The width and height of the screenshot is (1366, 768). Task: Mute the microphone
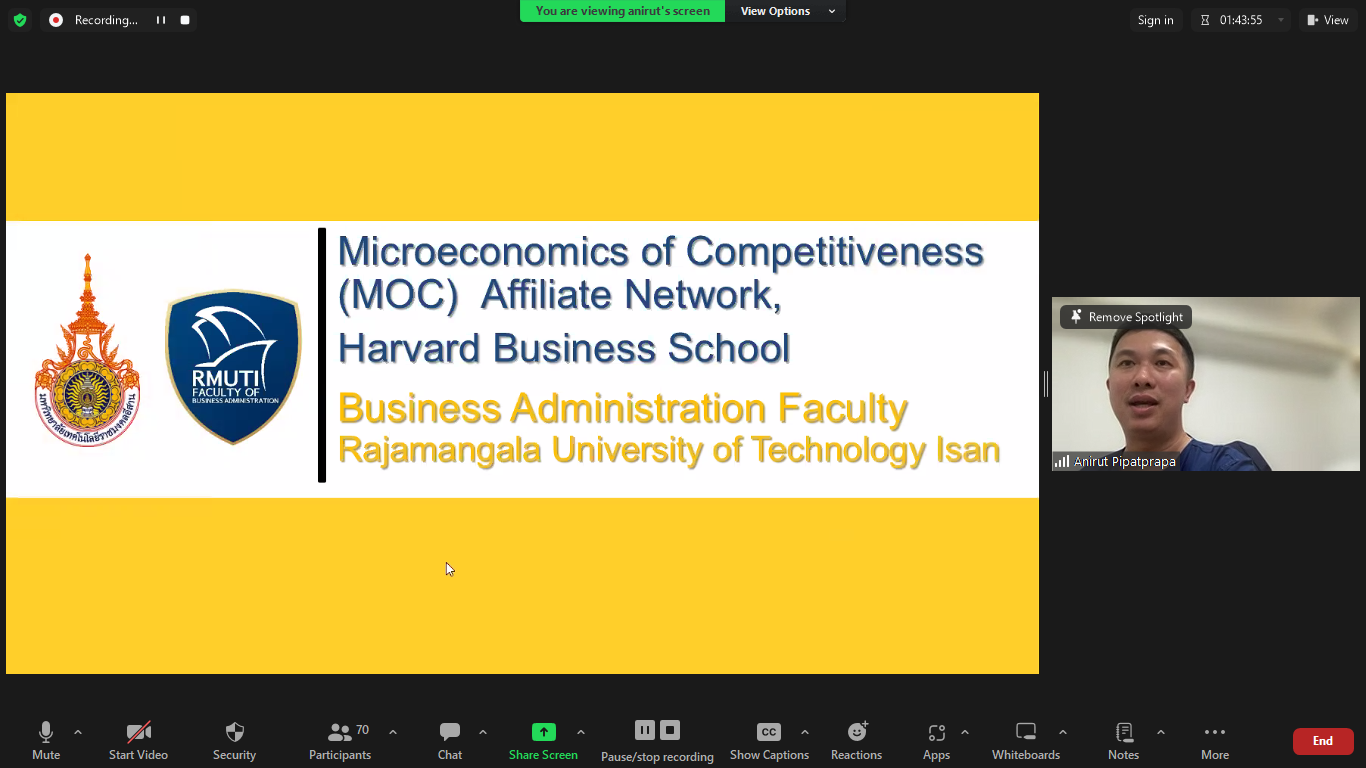(x=46, y=741)
